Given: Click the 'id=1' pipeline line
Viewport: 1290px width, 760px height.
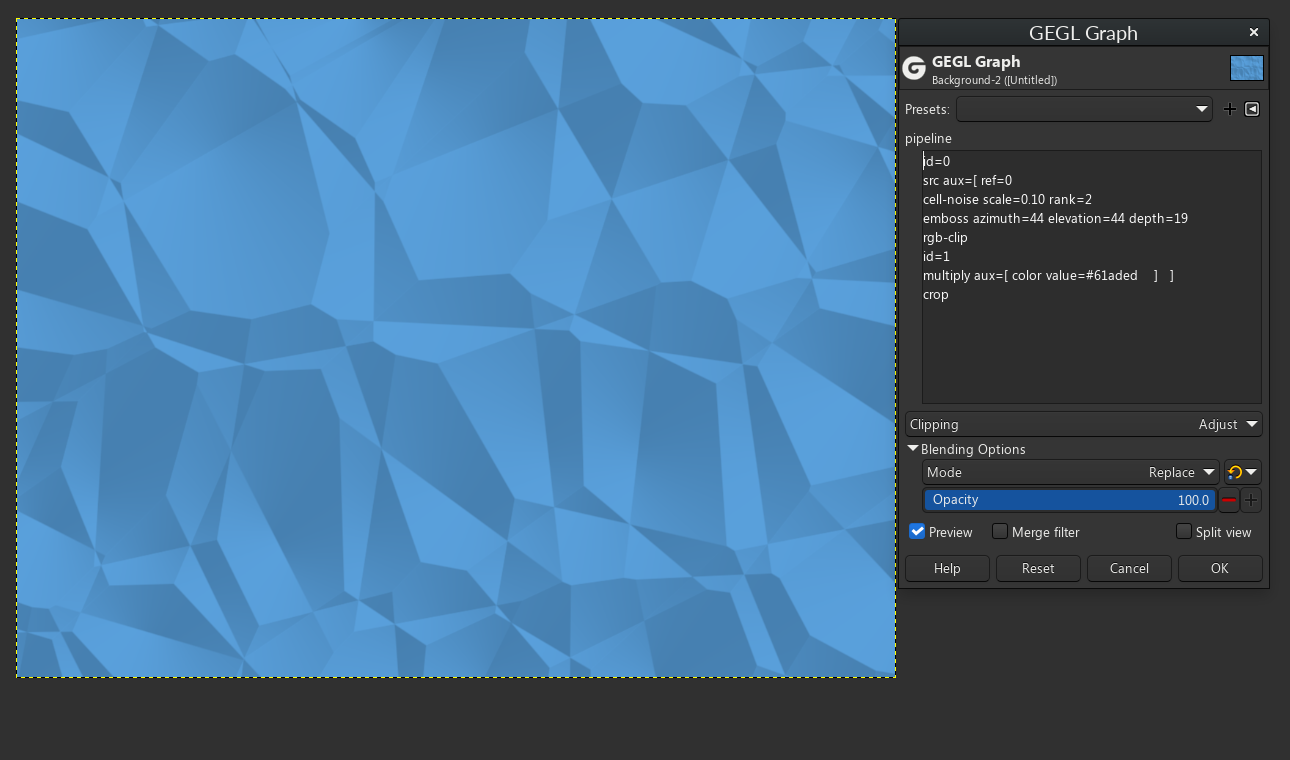Looking at the screenshot, I should coord(936,256).
